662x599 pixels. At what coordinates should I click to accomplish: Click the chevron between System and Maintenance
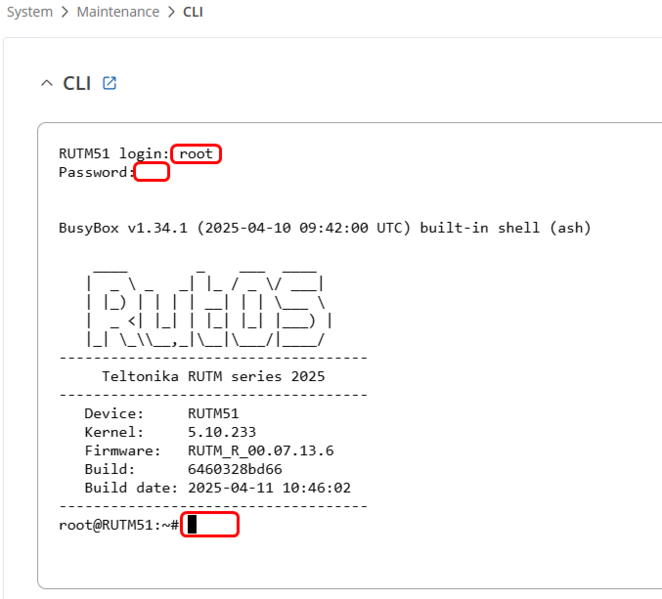(x=65, y=12)
